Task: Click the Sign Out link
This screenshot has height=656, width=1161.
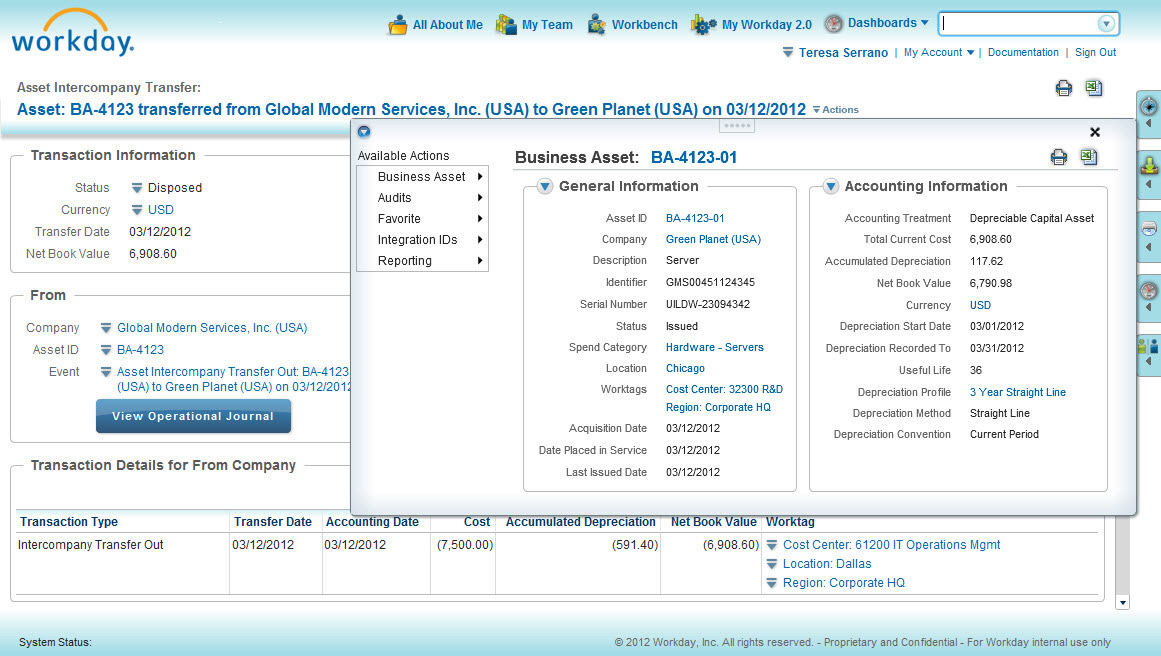Action: [1096, 53]
